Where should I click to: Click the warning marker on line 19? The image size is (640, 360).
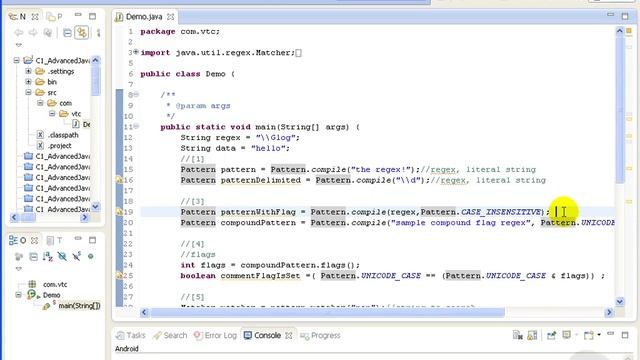pyautogui.click(x=119, y=212)
